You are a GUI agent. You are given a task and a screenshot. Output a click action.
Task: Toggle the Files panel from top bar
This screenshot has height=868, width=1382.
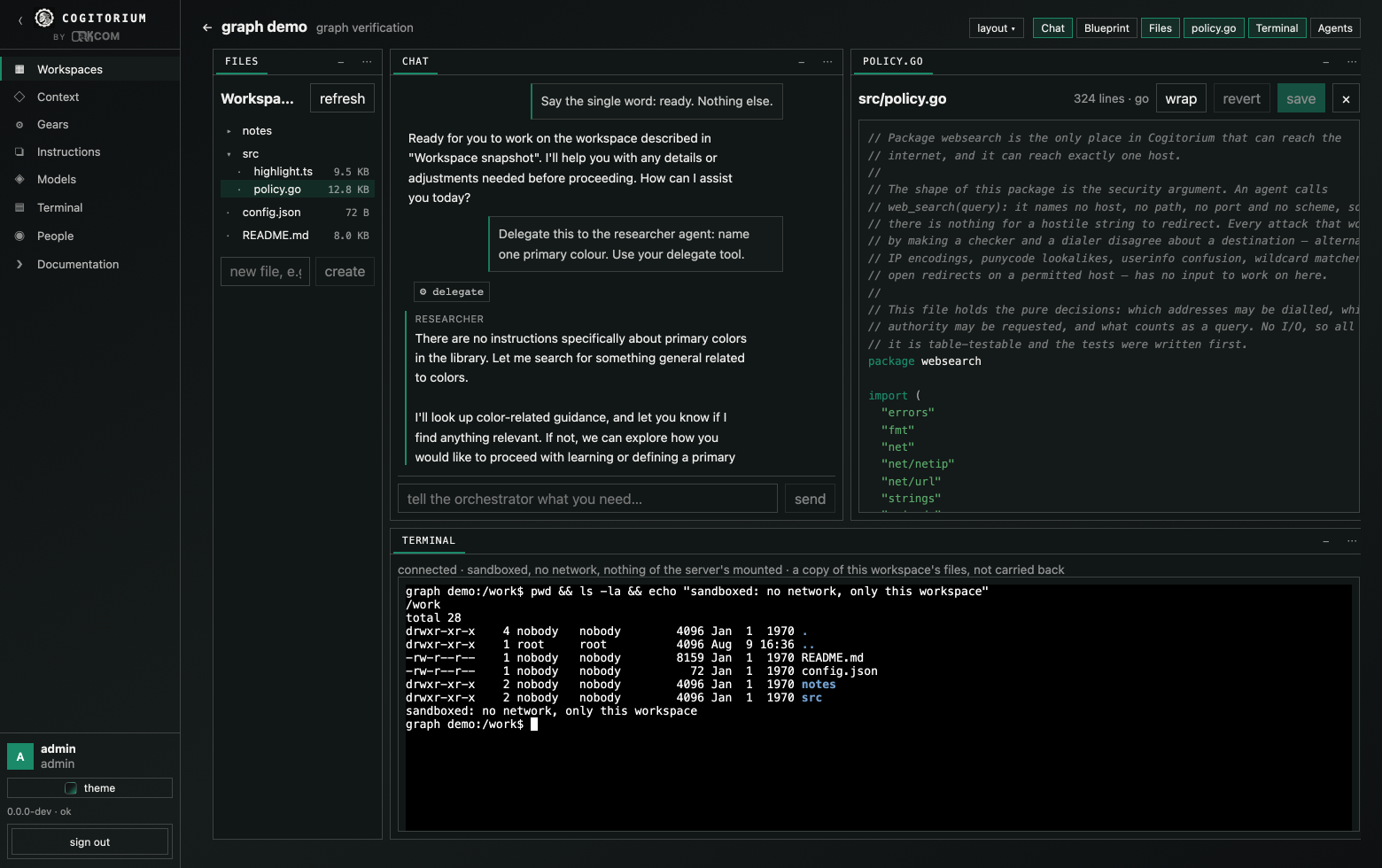[x=1160, y=28]
